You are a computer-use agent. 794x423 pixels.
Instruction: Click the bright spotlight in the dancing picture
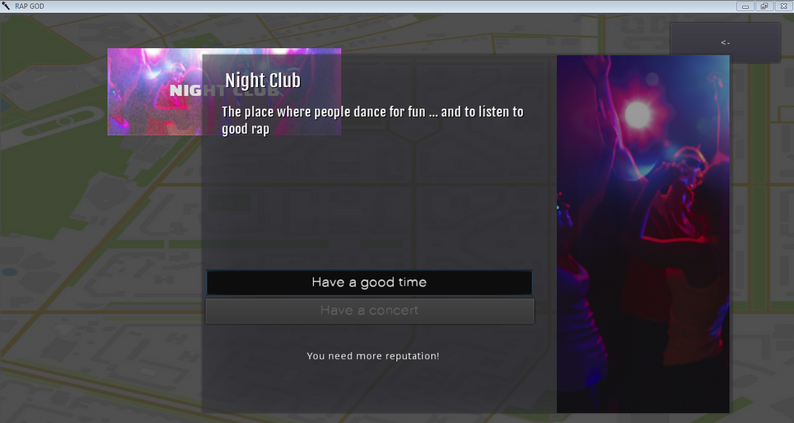click(638, 114)
